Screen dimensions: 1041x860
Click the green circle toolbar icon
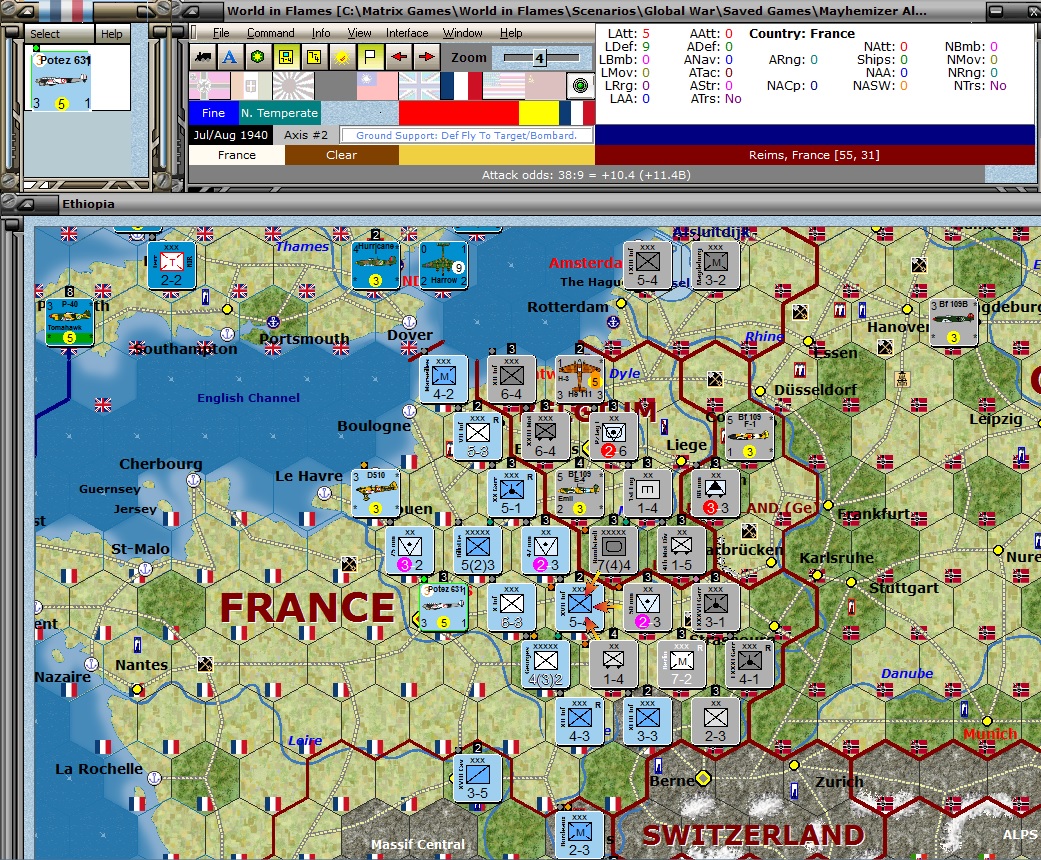pos(258,57)
